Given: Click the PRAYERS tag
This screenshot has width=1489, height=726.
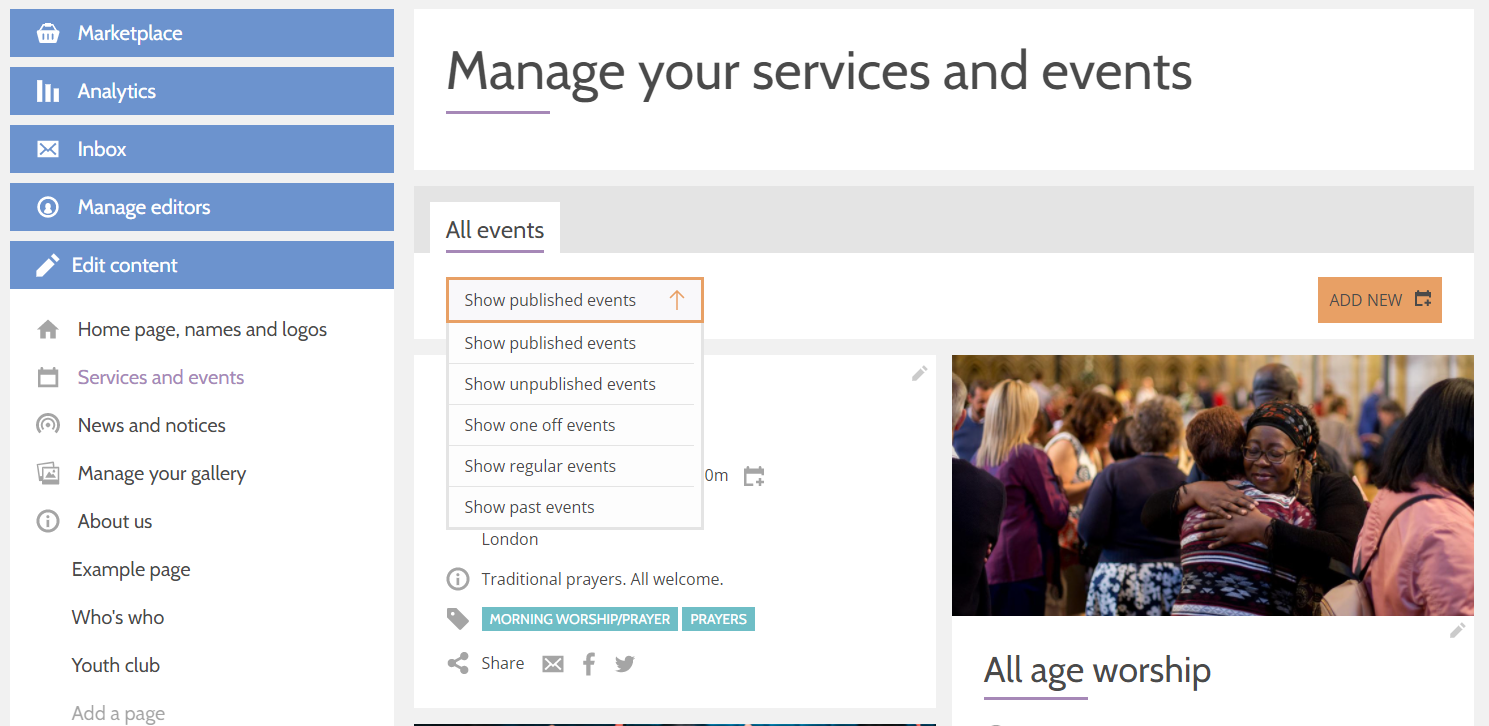Looking at the screenshot, I should point(718,619).
